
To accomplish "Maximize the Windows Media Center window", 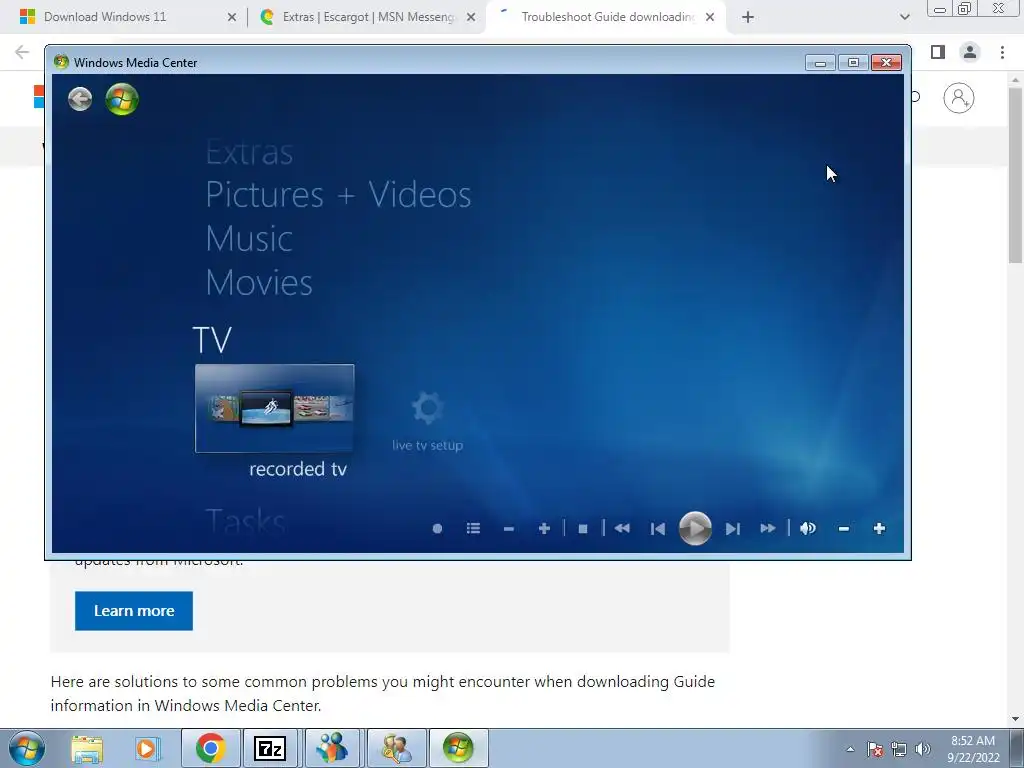I will [853, 63].
